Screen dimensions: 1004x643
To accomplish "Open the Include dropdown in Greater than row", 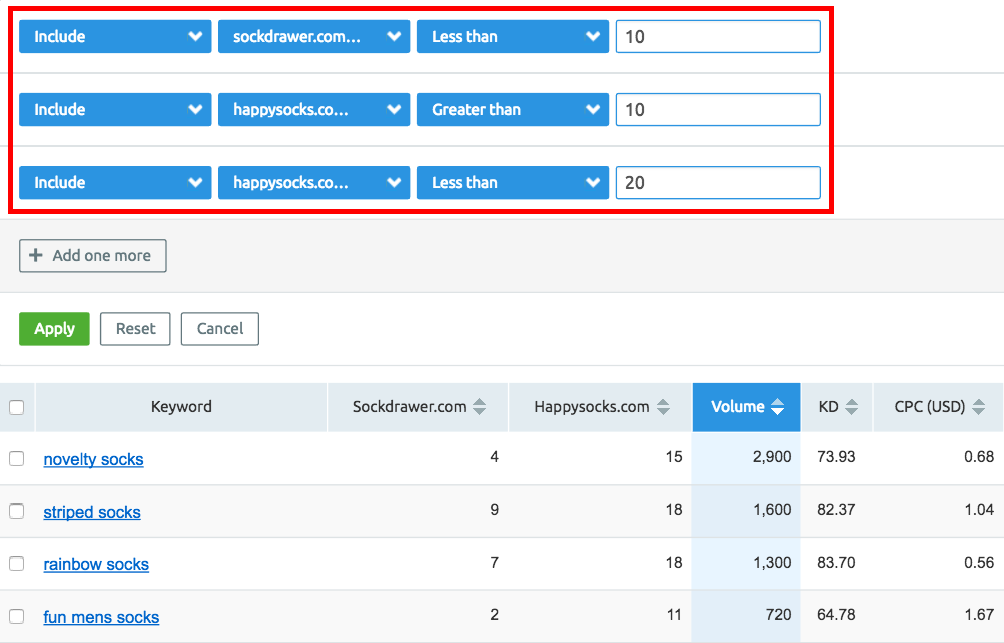I will coord(115,110).
